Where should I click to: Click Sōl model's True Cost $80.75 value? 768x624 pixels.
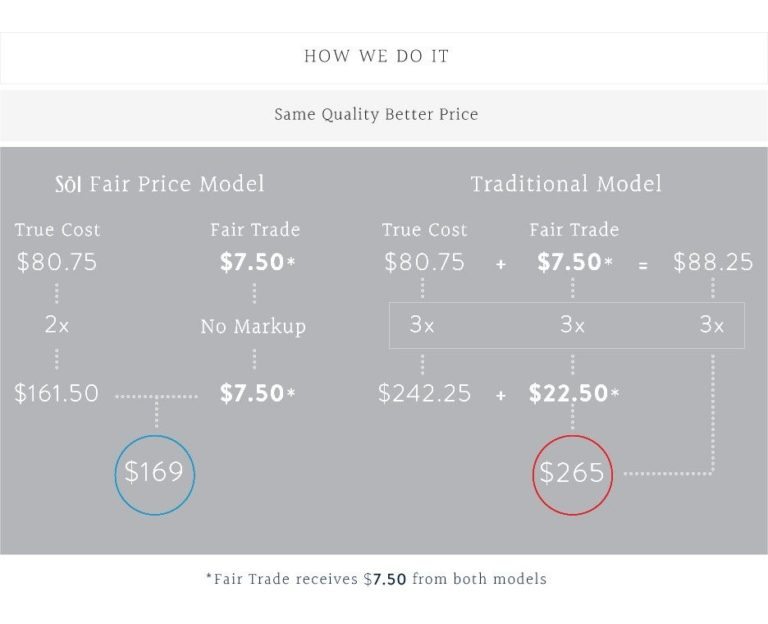(57, 262)
